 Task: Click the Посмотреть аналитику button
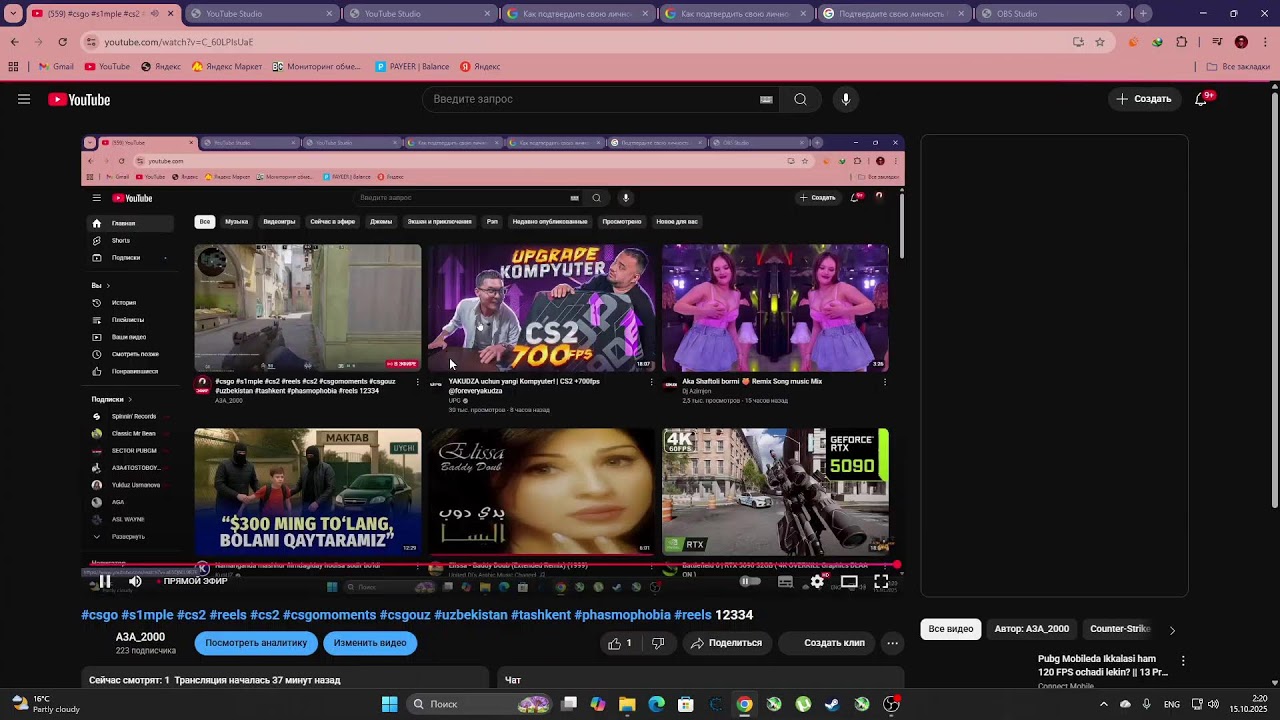(x=256, y=643)
